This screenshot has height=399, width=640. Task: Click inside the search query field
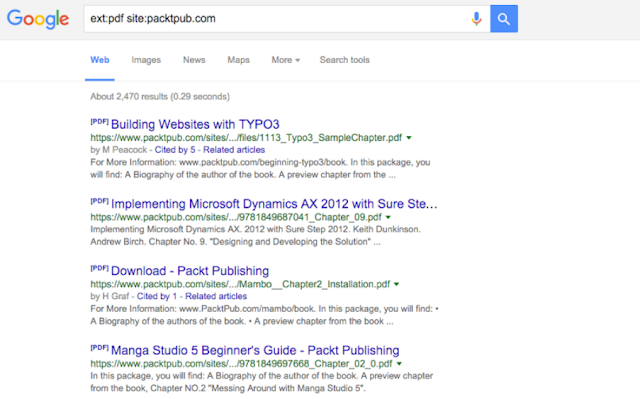coord(276,19)
